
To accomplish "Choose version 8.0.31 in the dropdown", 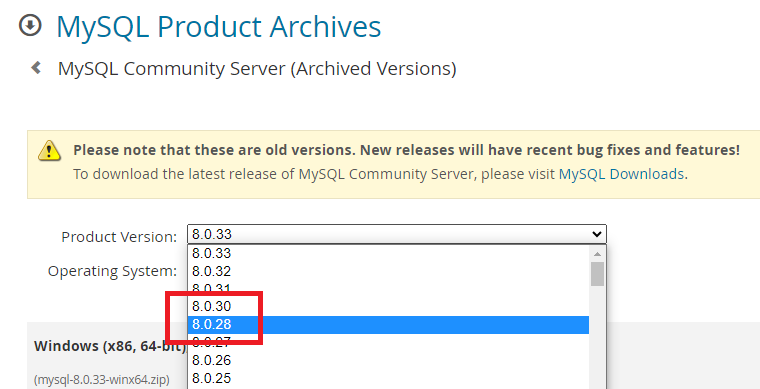I will (388, 289).
